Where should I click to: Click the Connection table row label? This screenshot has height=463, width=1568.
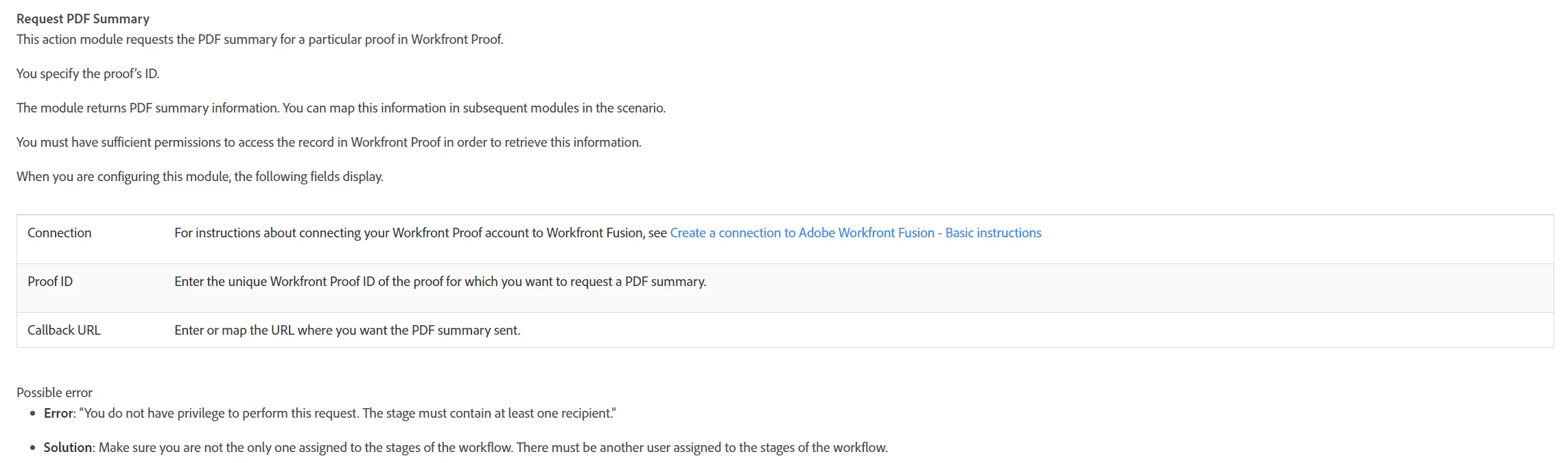tap(60, 233)
